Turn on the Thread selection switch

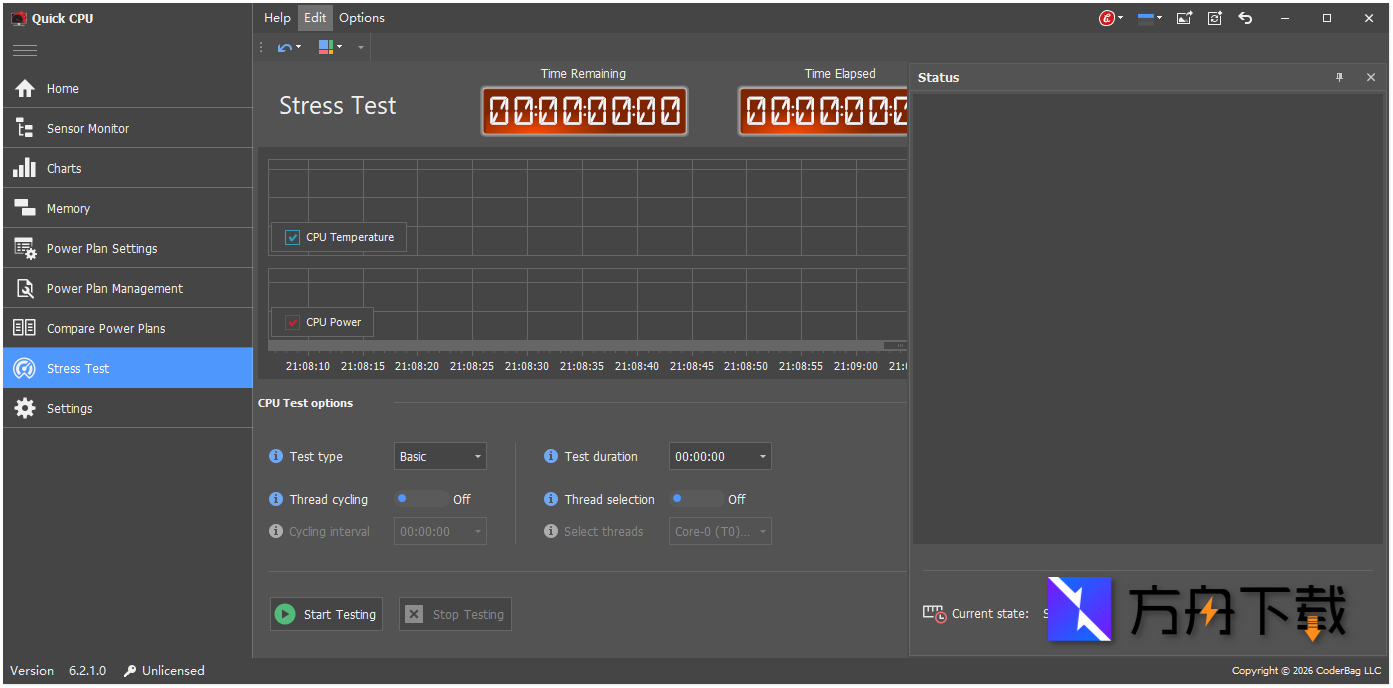[697, 499]
